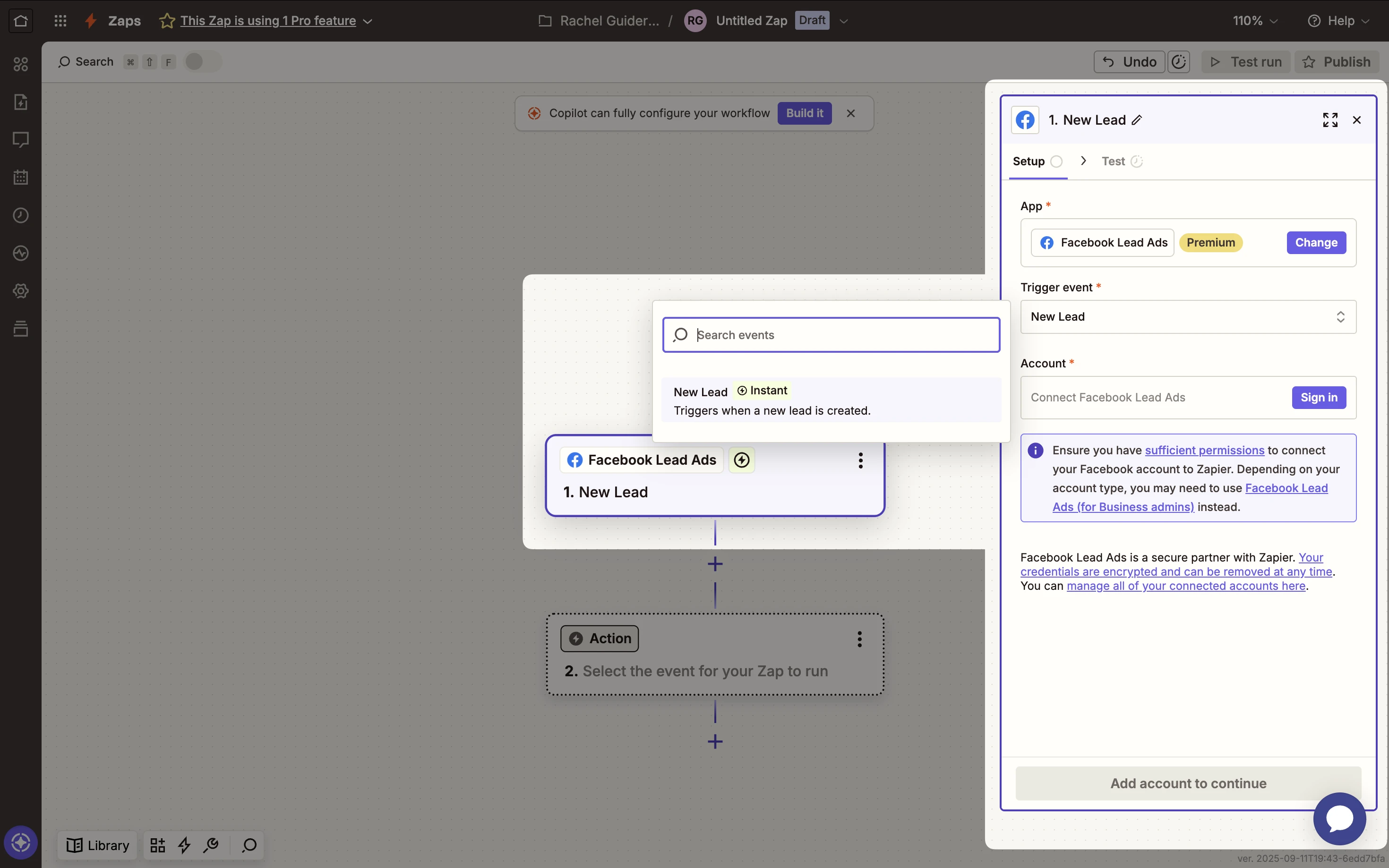Open the sidebar settings gear icon
Viewport: 1389px width, 868px height.
tap(21, 291)
